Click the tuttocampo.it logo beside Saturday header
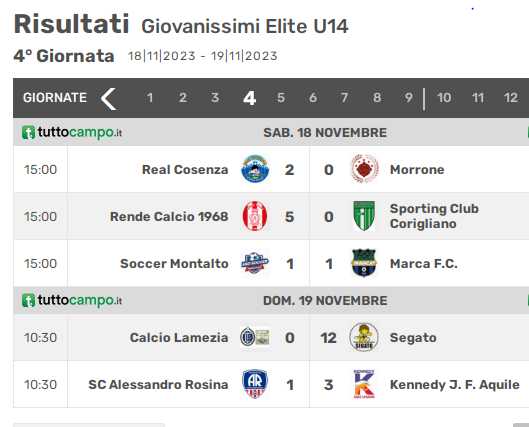 click(x=72, y=132)
